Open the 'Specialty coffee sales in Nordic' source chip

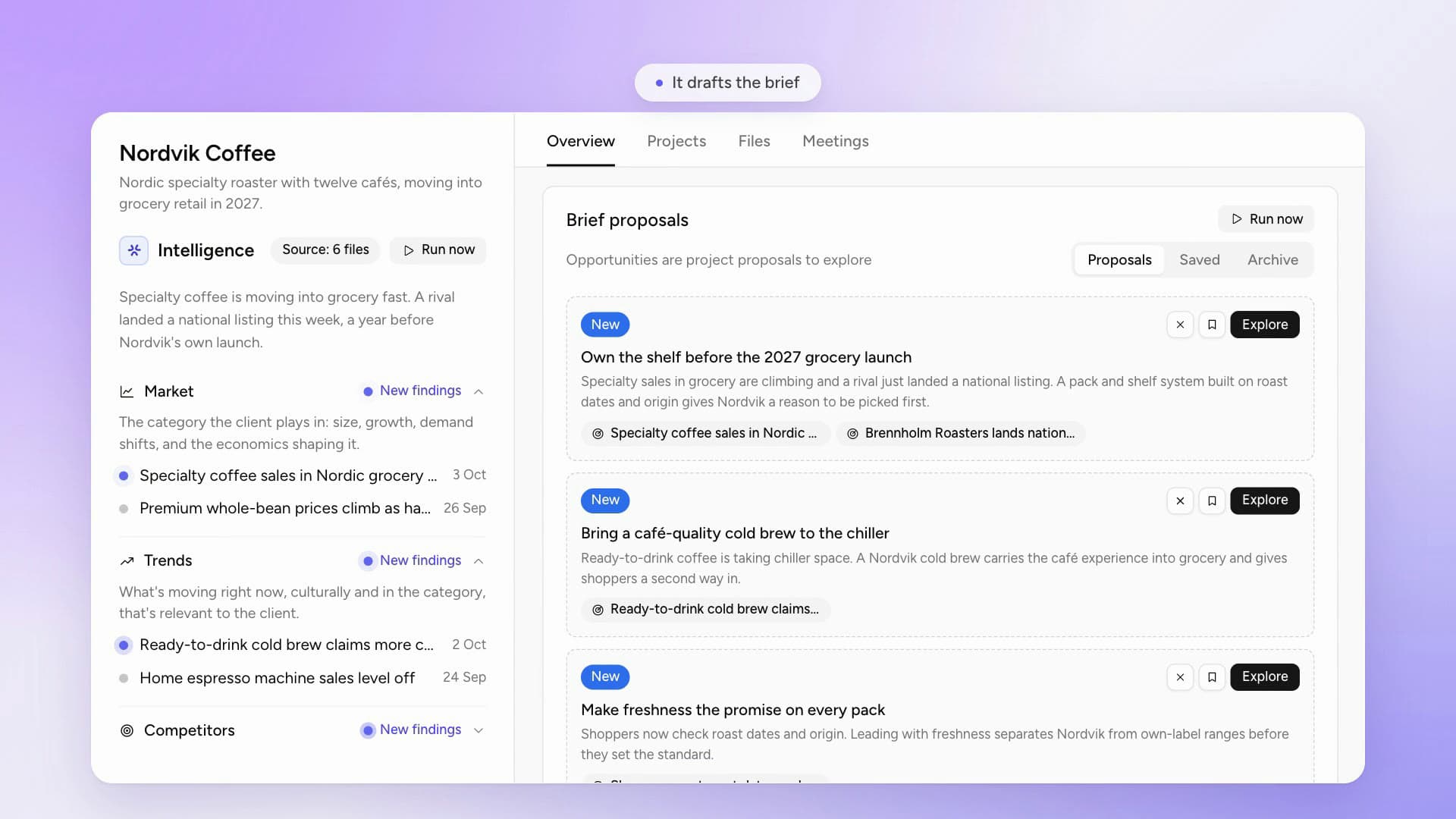coord(705,434)
